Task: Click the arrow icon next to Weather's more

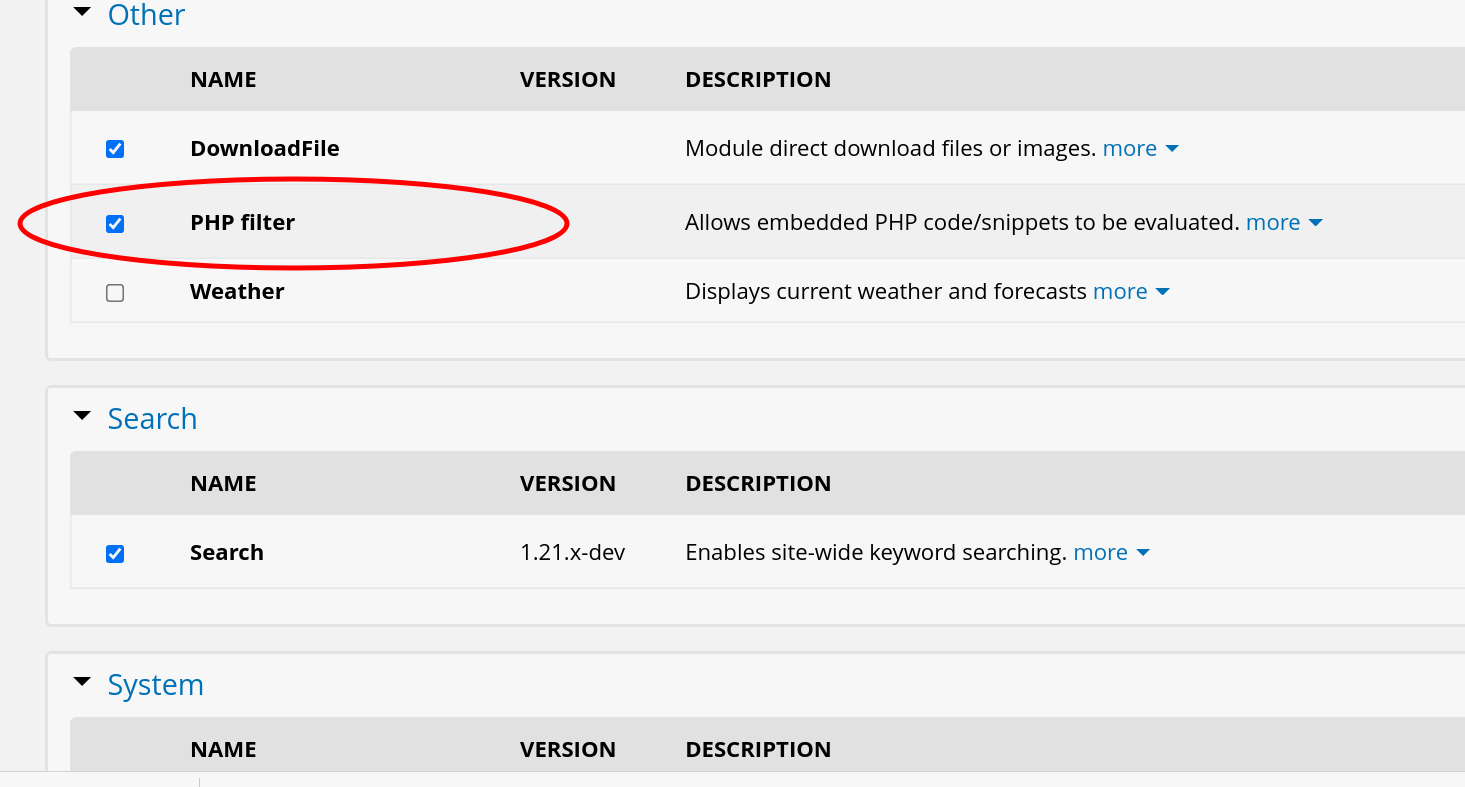Action: (x=1162, y=292)
